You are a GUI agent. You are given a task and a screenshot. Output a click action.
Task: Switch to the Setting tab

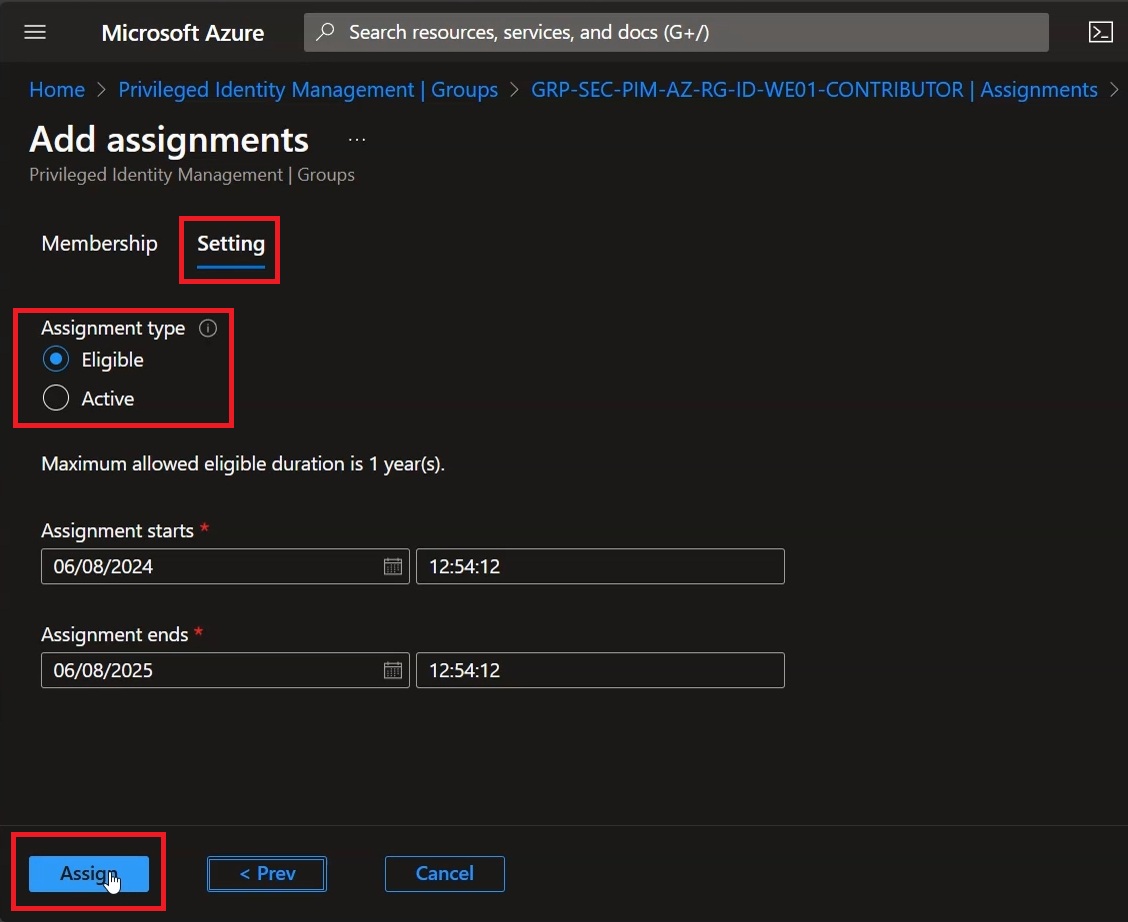[231, 245]
